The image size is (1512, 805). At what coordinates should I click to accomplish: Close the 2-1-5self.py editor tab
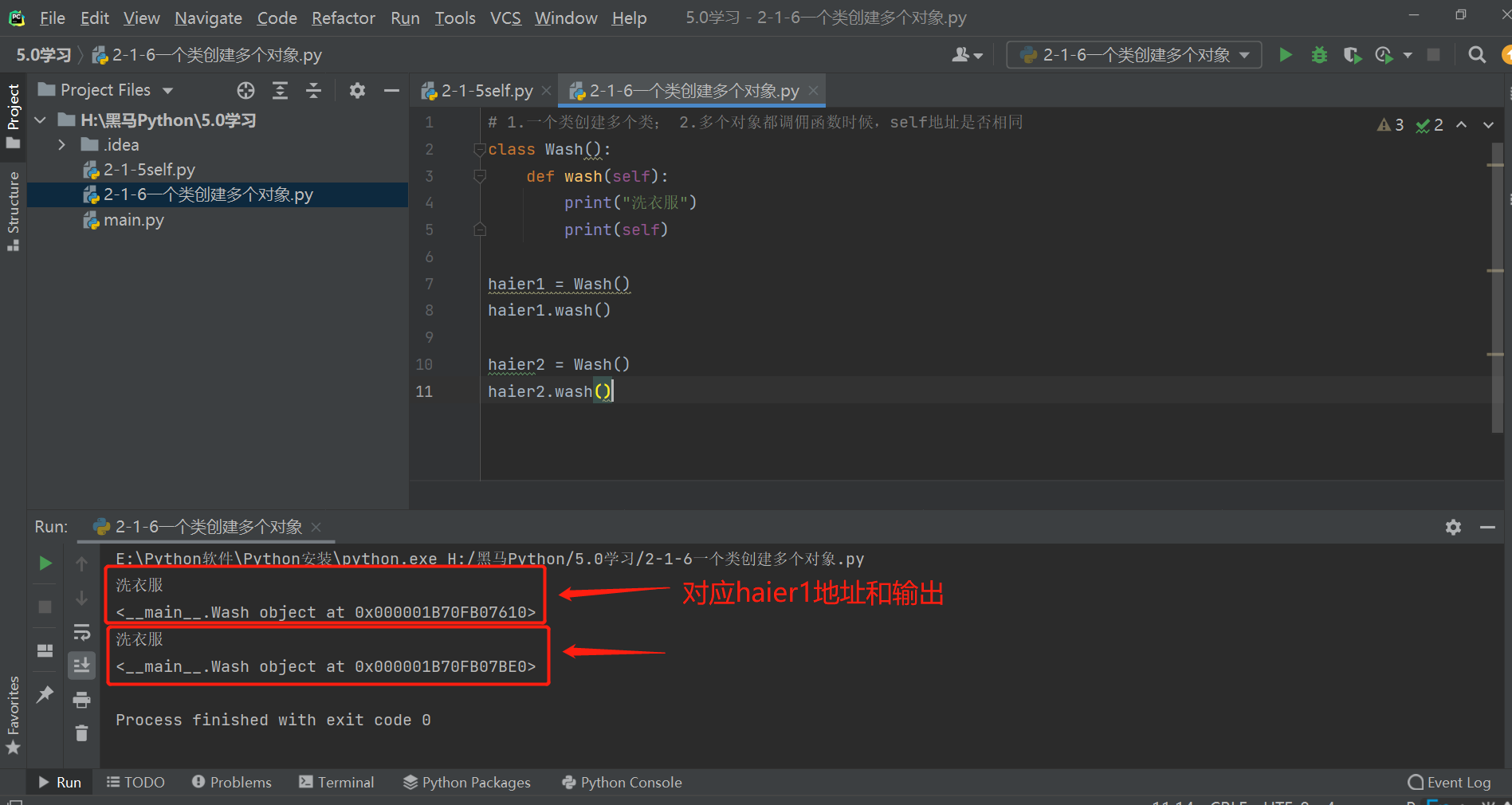(547, 91)
